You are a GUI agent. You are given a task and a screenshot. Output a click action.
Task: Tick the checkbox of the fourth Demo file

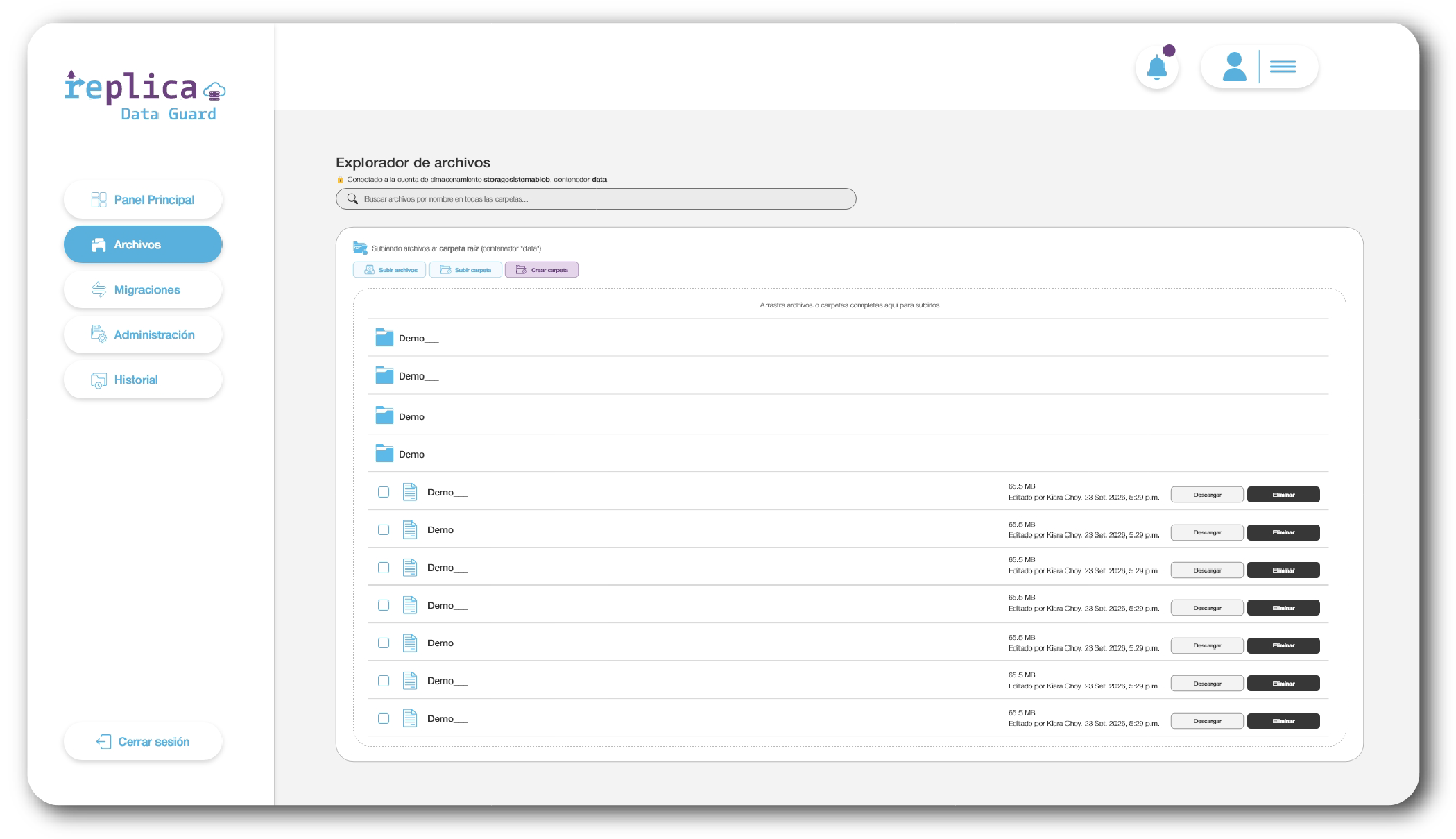(384, 605)
